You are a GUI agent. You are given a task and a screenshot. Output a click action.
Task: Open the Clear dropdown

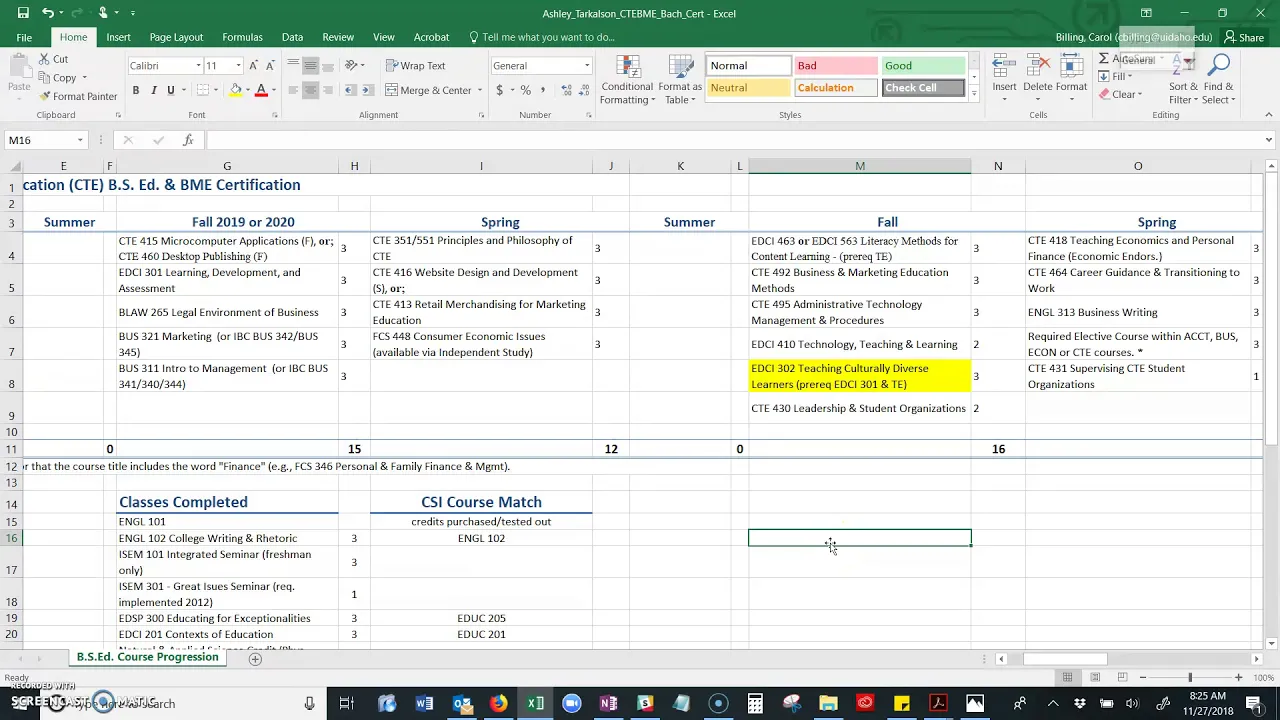[x=1120, y=95]
